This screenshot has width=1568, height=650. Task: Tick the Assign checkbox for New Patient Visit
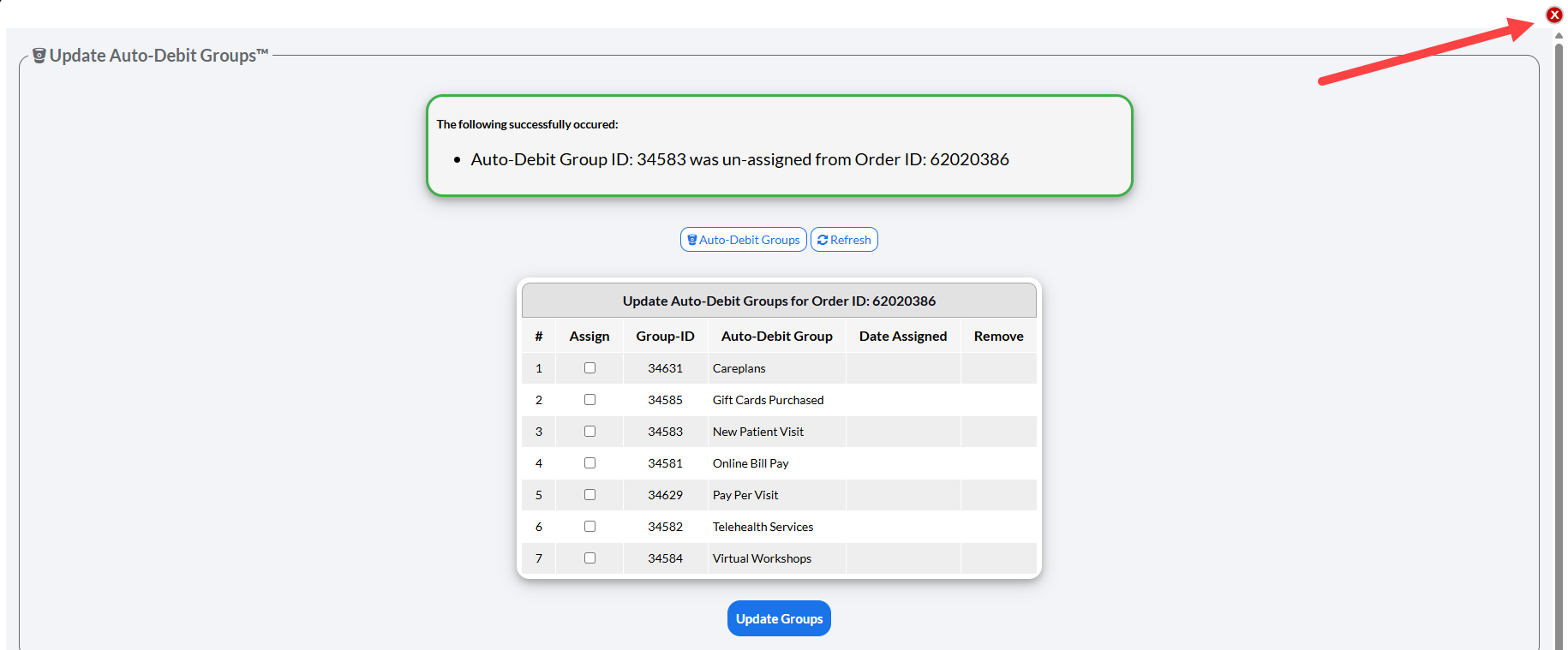point(589,432)
